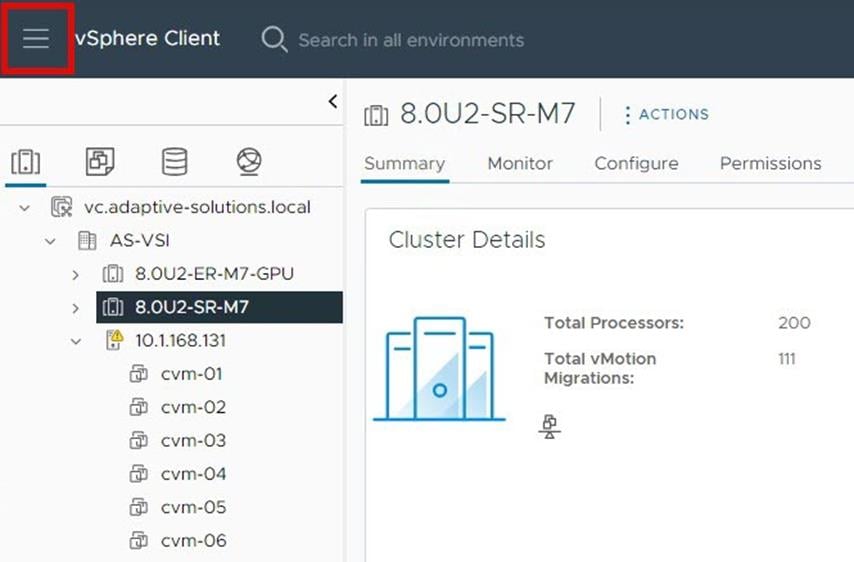This screenshot has height=562, width=854.
Task: Select the cvm-03 virtual machine
Action: [192, 441]
